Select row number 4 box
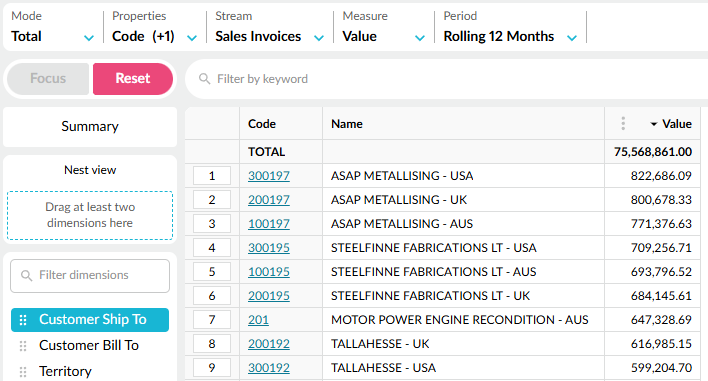 212,248
